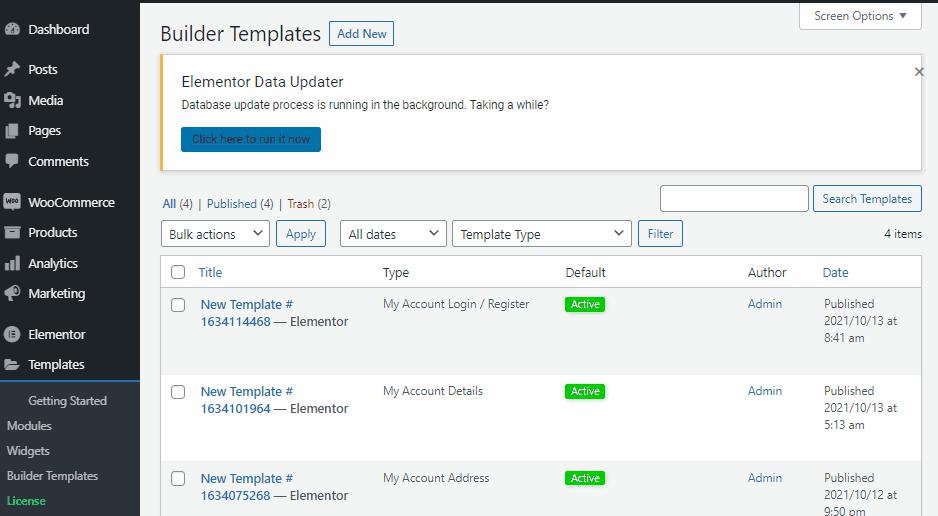
Task: Open the Media menu
Action: coord(45,100)
